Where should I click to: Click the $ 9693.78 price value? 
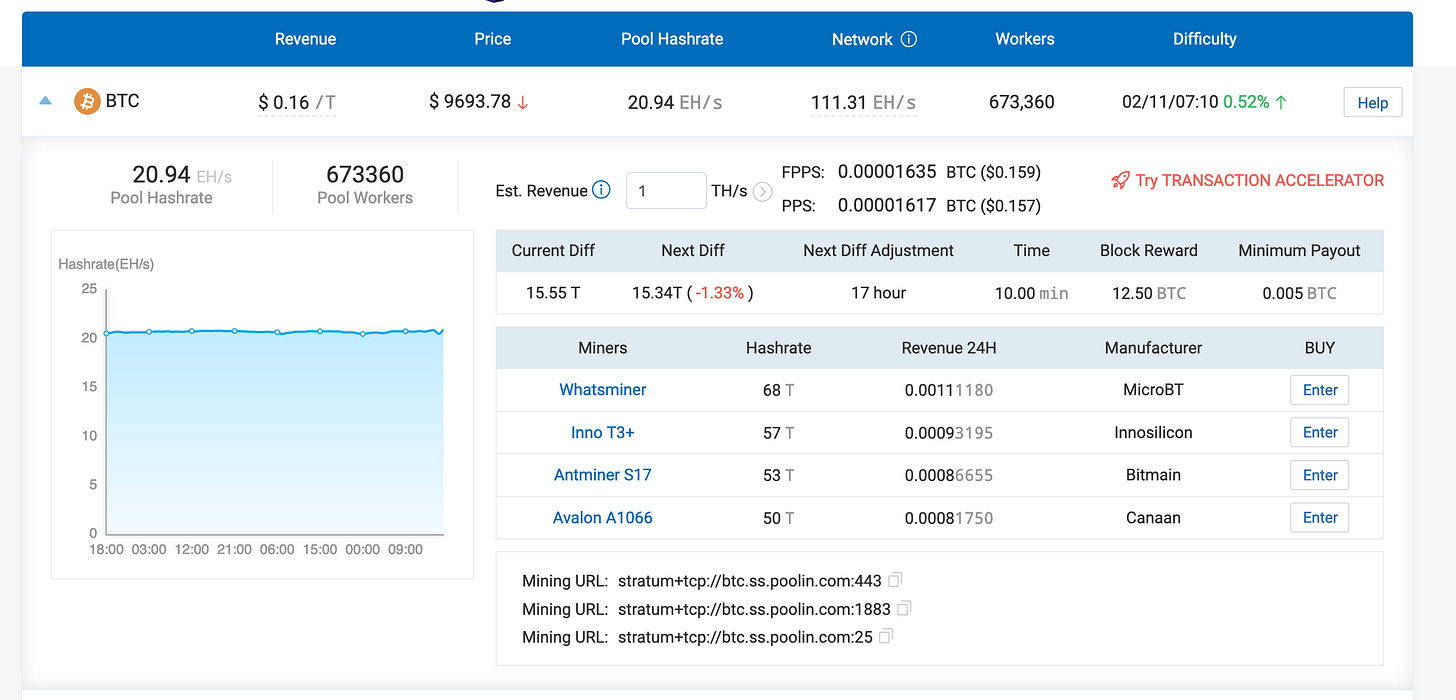click(x=470, y=102)
